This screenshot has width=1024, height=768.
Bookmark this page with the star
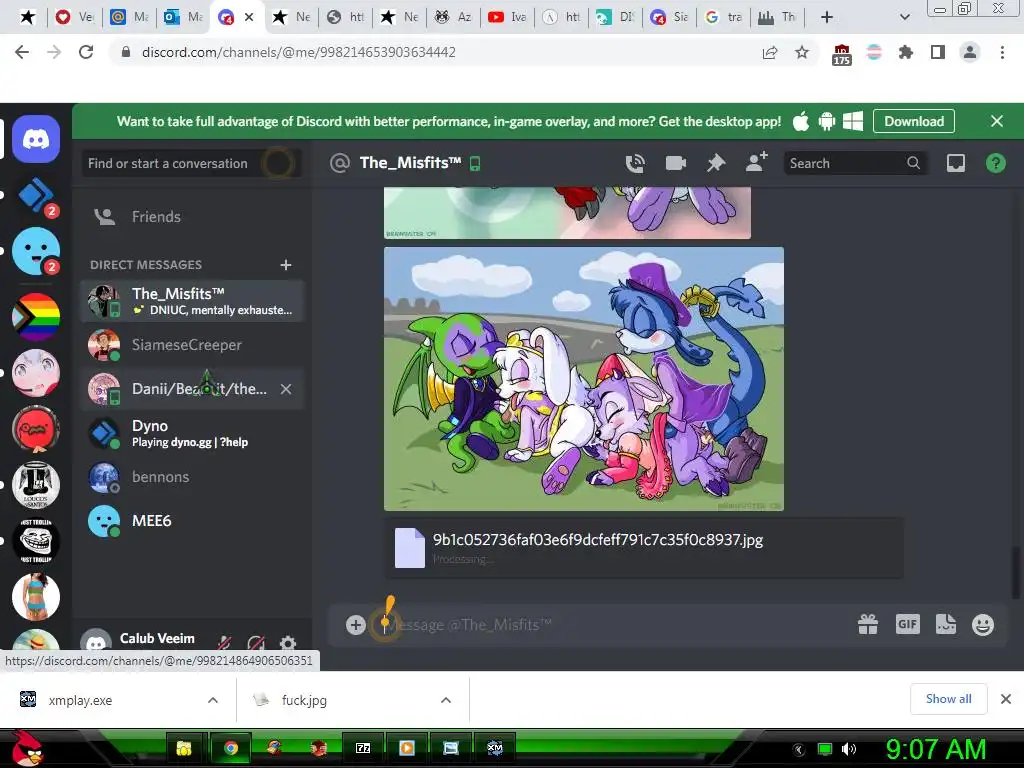coord(801,52)
